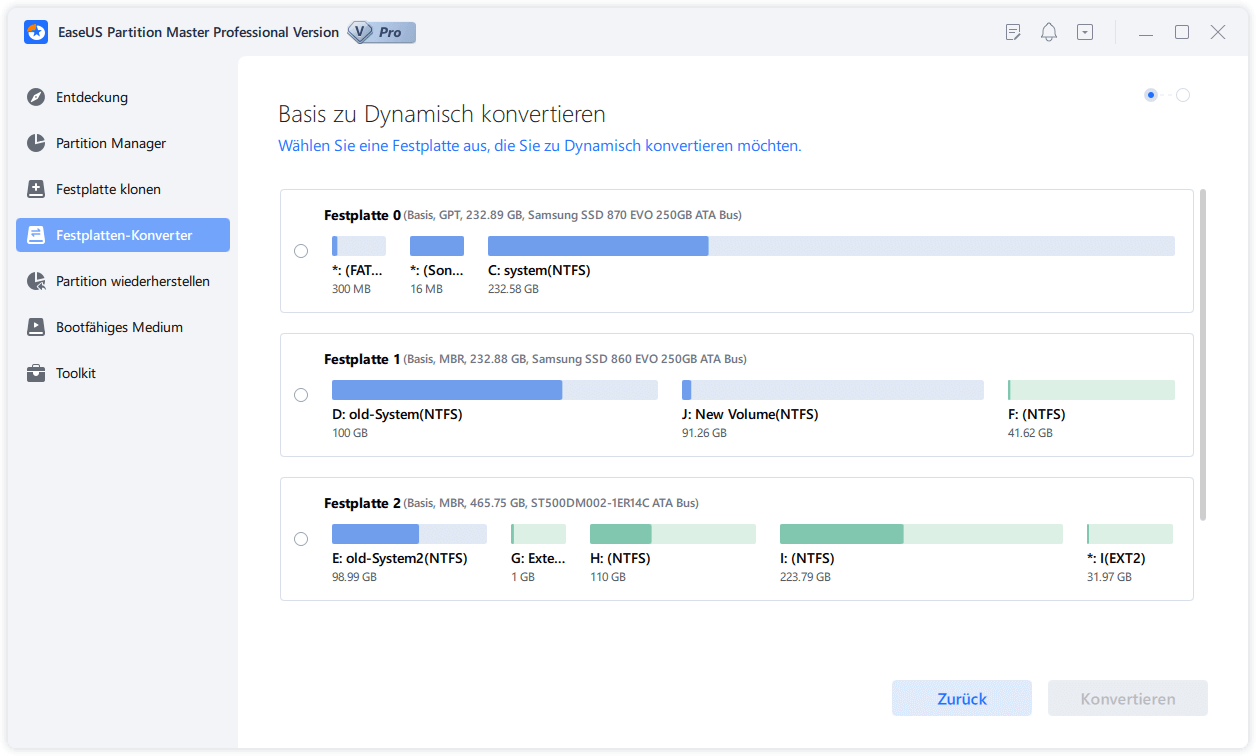The image size is (1256, 756).
Task: Click the disk list vertical scrollbar
Action: [1203, 354]
